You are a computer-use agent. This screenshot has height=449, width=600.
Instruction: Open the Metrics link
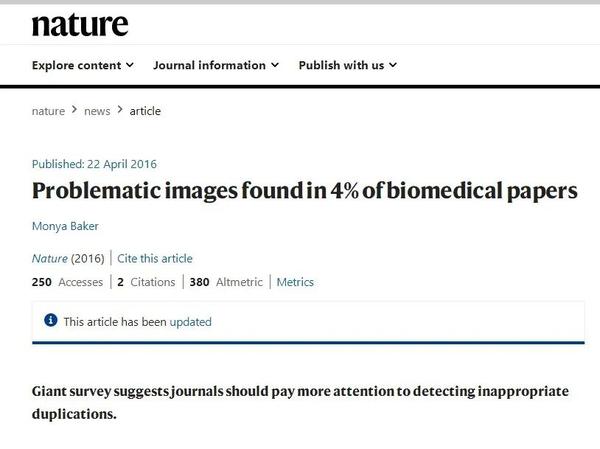click(295, 282)
